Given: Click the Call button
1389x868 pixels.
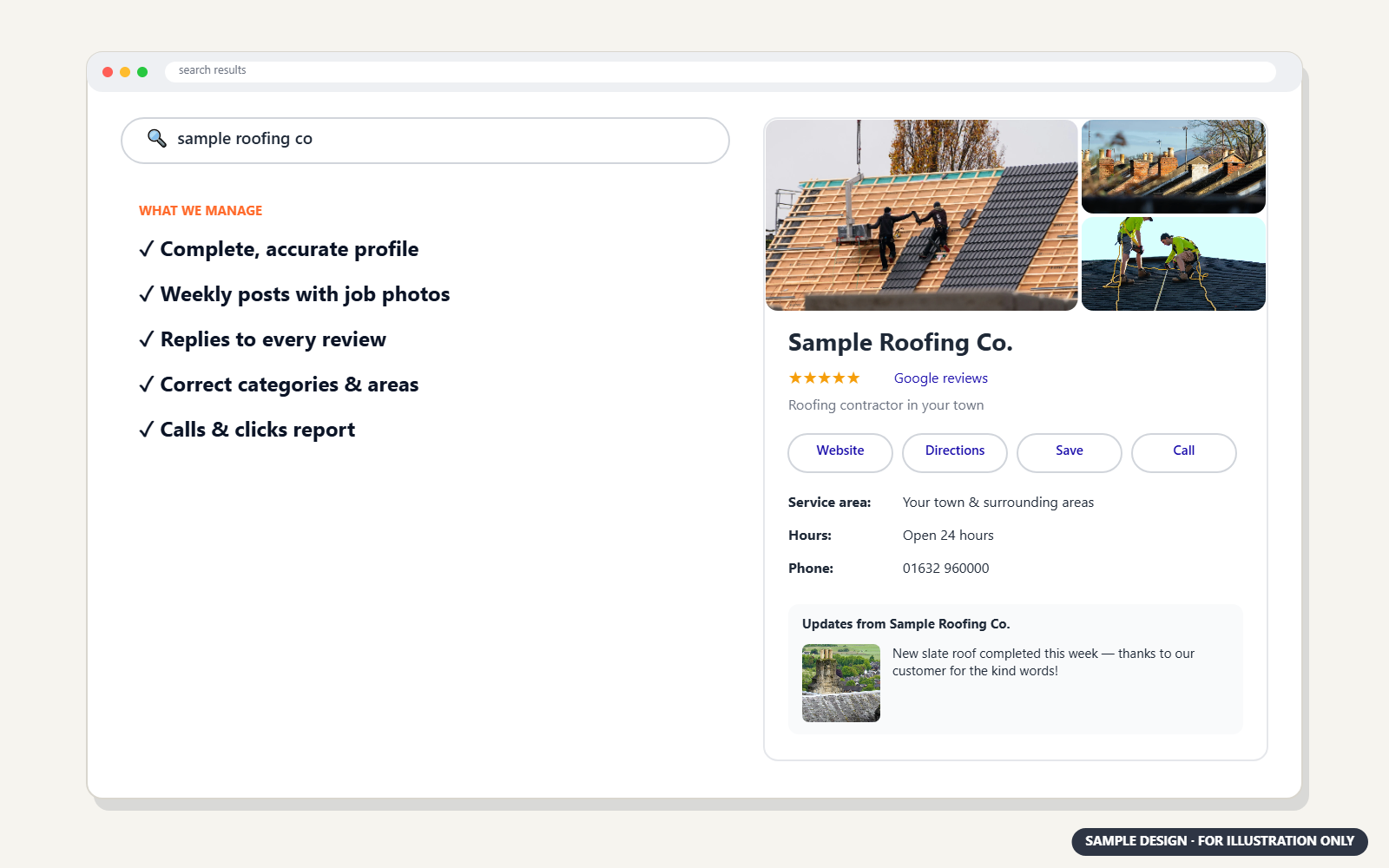Looking at the screenshot, I should [x=1184, y=452].
